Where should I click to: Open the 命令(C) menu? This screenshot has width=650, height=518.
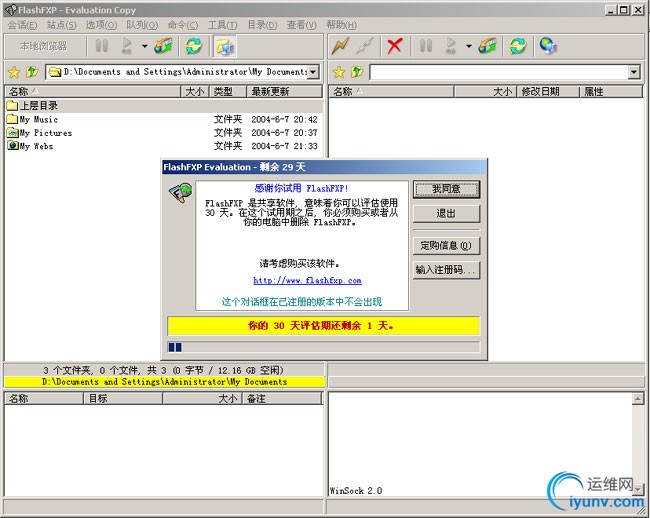point(182,25)
